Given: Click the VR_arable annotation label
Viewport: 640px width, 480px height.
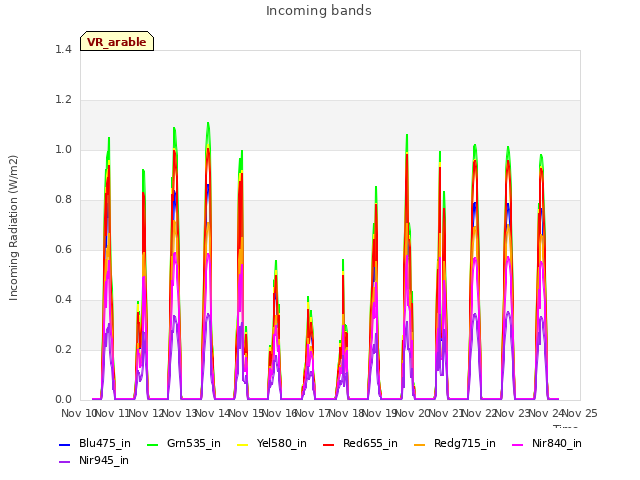Looking at the screenshot, I should coord(117,41).
